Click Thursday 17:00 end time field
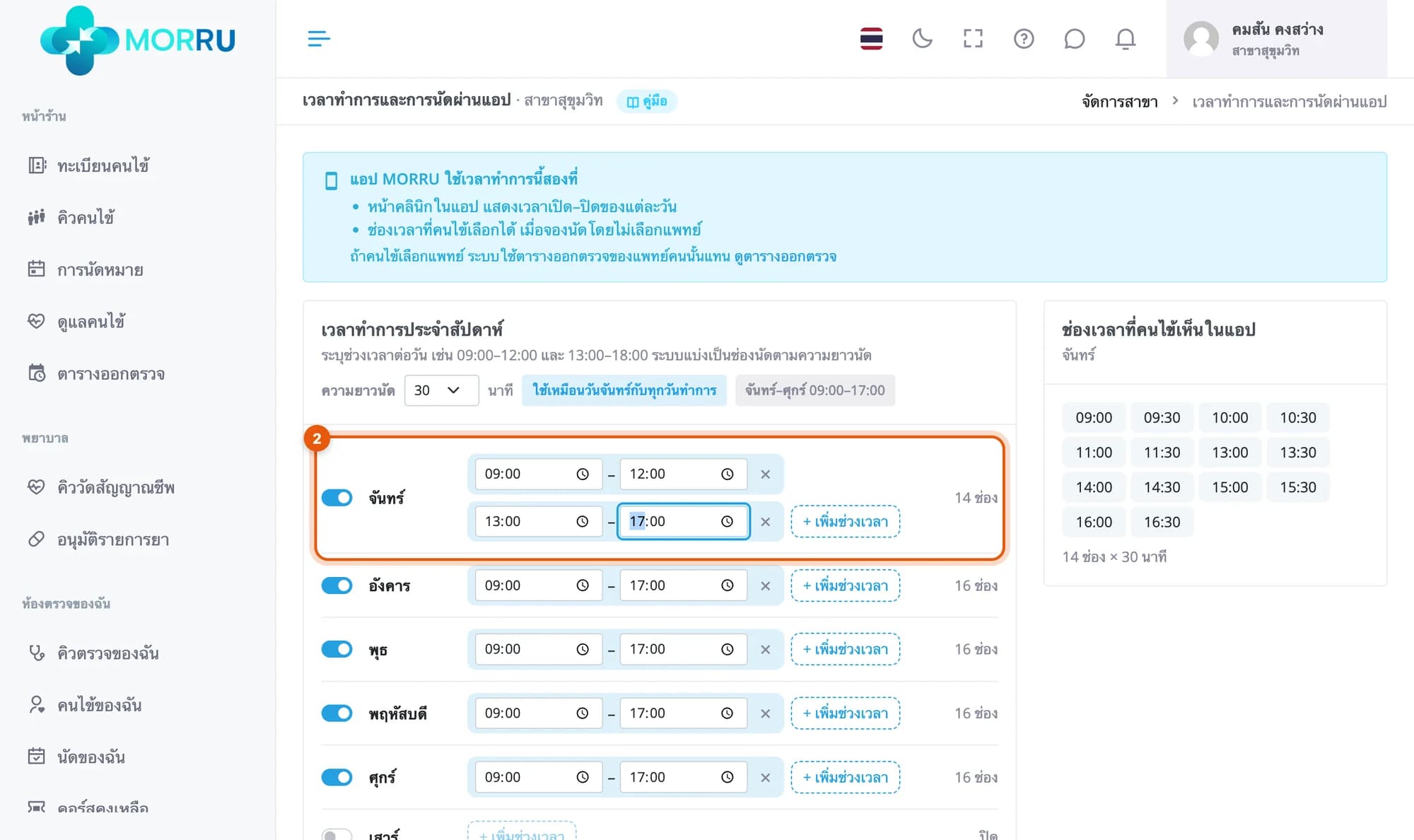 [x=683, y=713]
